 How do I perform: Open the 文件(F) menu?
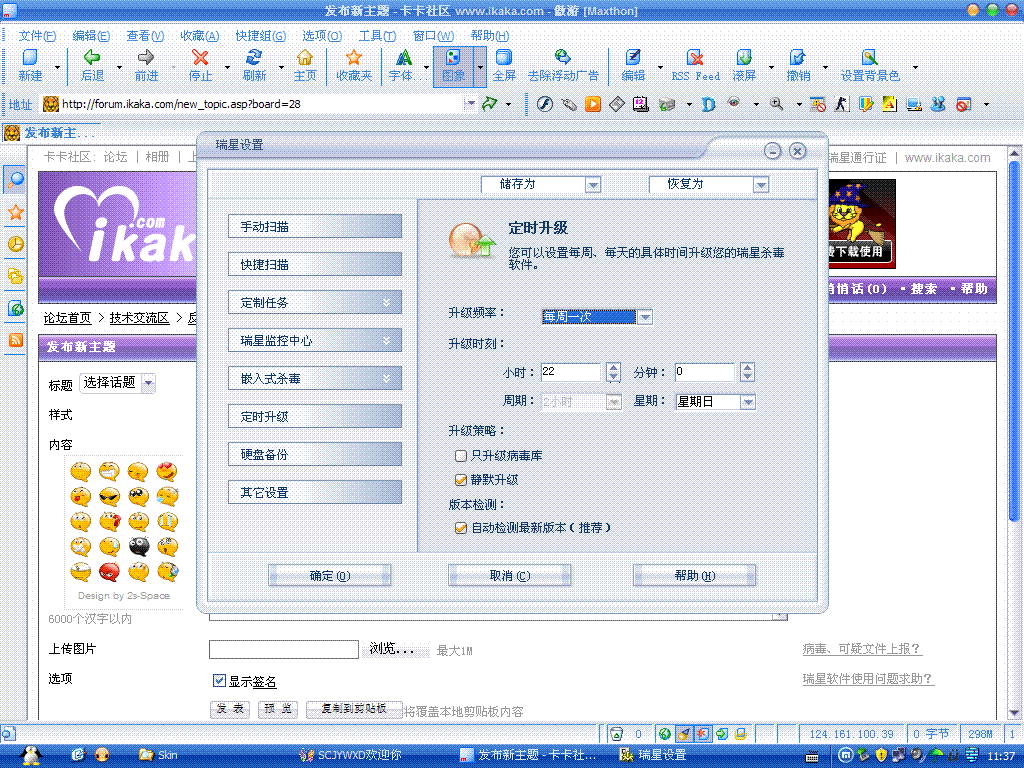[x=37, y=36]
